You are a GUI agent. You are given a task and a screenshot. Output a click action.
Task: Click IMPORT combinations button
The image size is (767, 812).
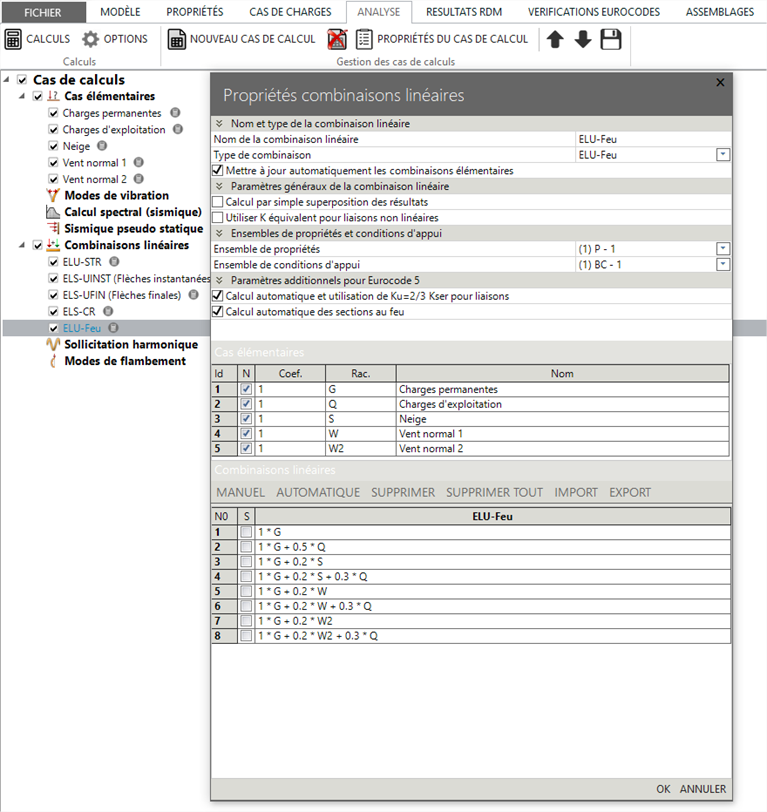point(576,492)
